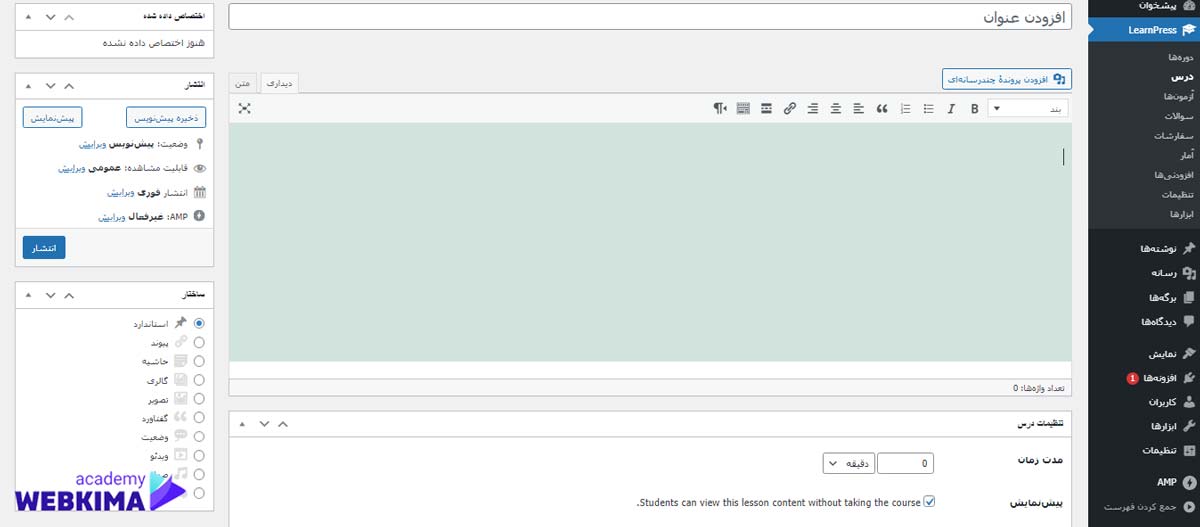Toggle bold formatting in the editor toolbar
This screenshot has width=1200, height=527.
tap(974, 108)
